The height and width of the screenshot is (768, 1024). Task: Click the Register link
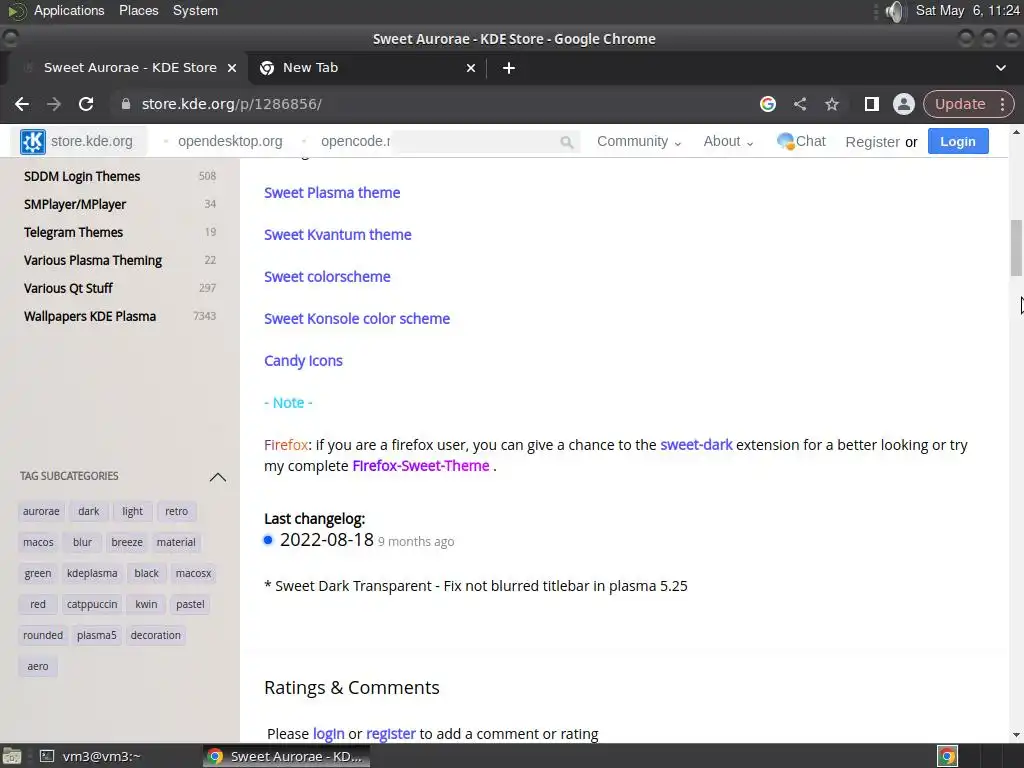click(x=872, y=142)
